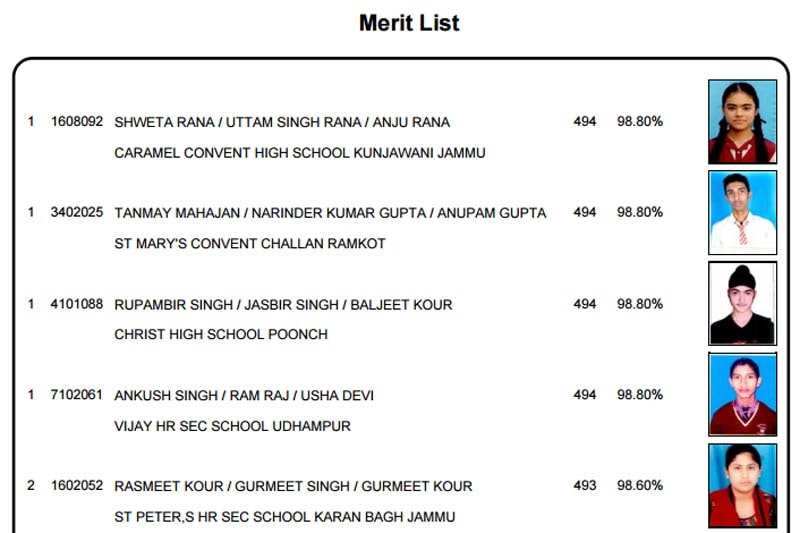This screenshot has width=800, height=533.
Task: Select St Mary's Convent Challan Ramkot text
Action: (x=250, y=244)
